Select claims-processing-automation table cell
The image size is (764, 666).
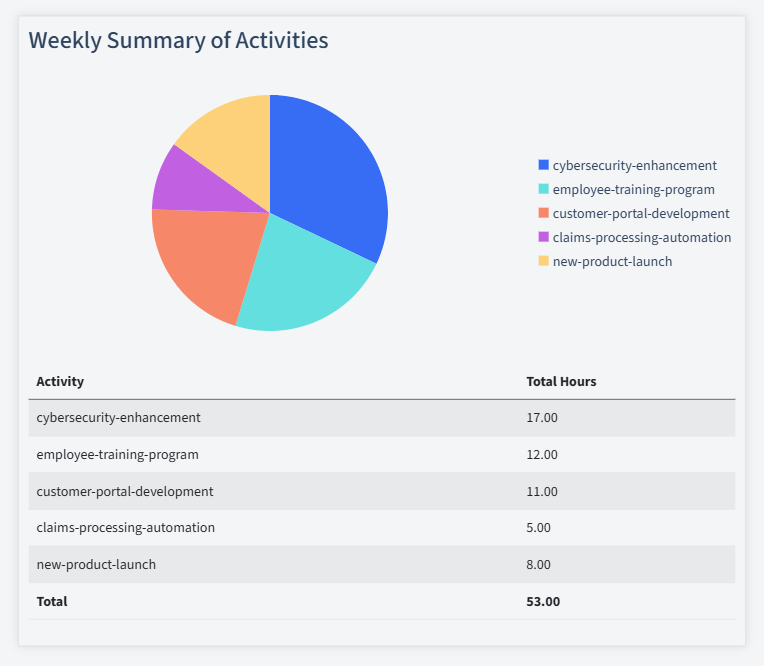pos(126,528)
